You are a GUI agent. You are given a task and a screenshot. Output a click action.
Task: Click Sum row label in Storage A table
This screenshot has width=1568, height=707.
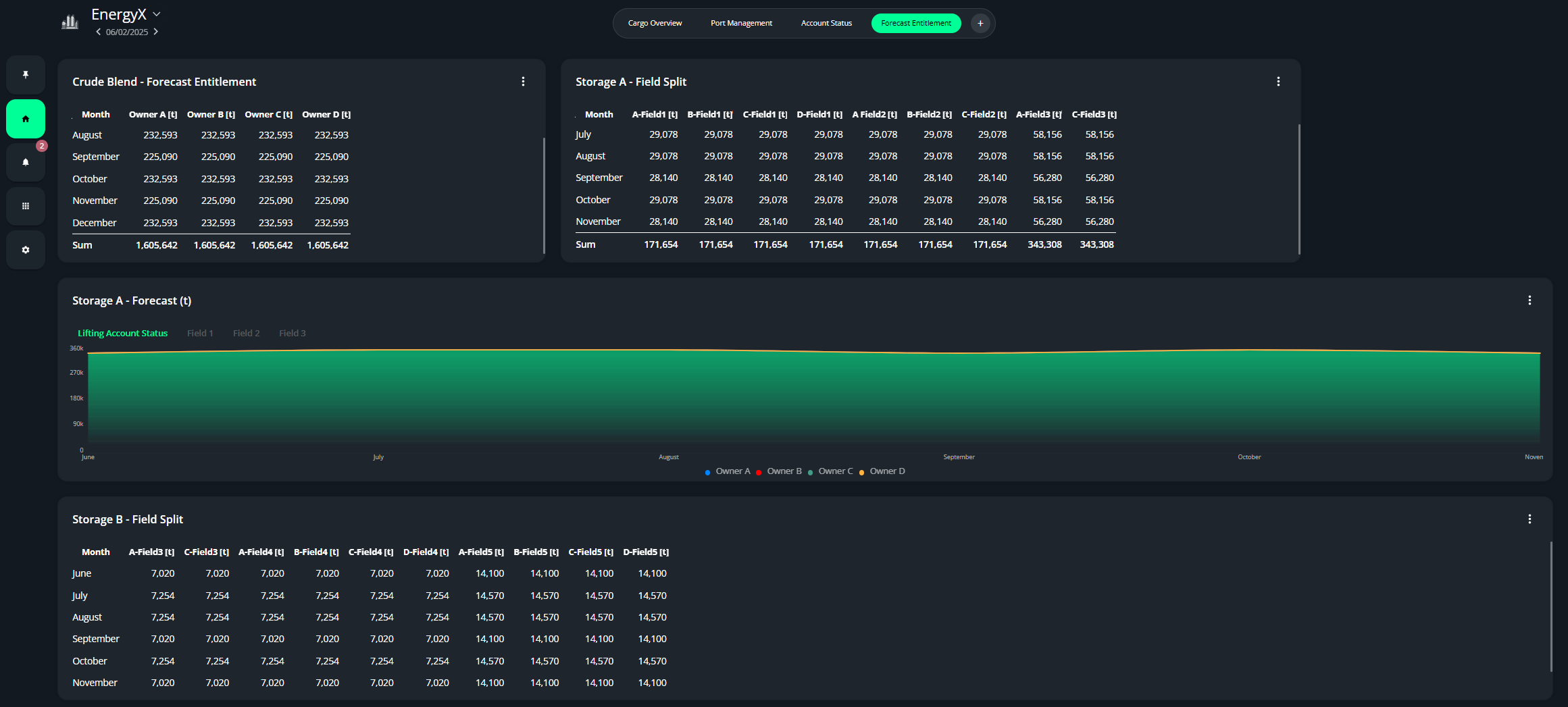(585, 244)
